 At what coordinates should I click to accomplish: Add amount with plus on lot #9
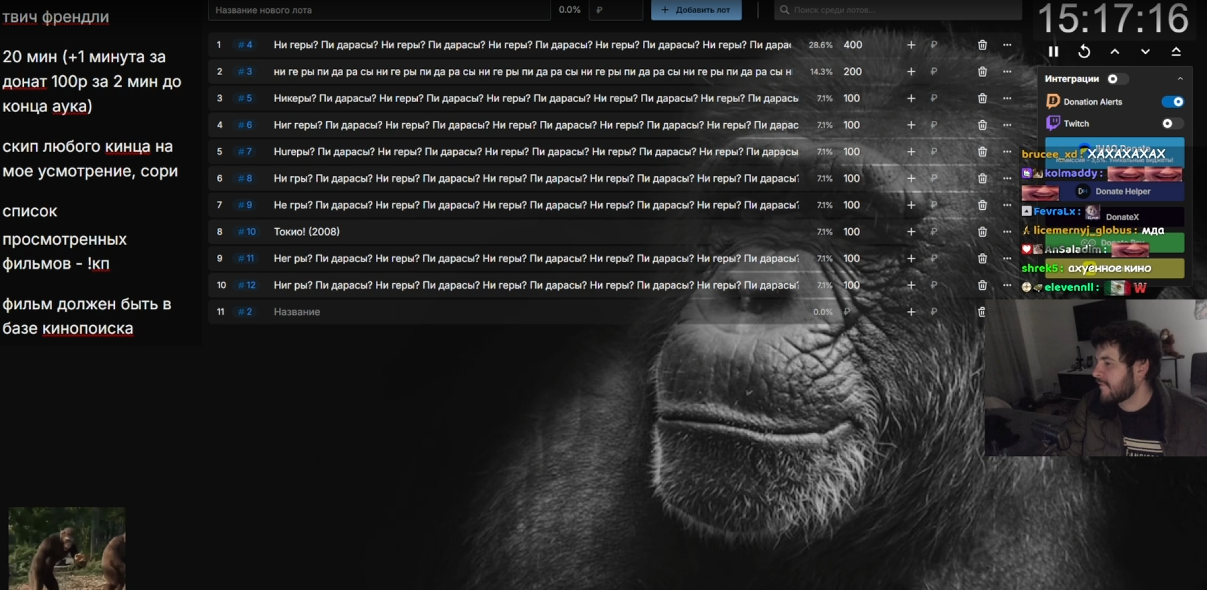tap(911, 205)
